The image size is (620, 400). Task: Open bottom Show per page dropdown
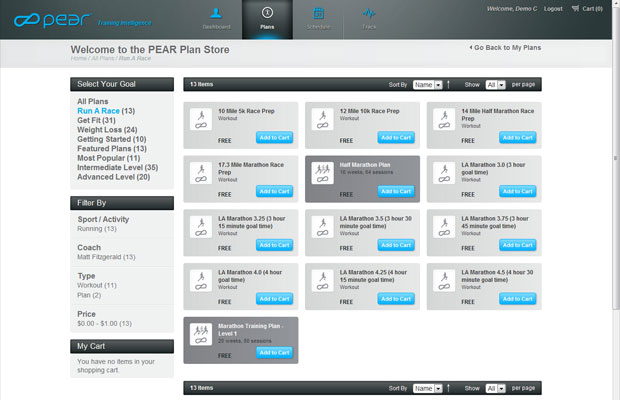pyautogui.click(x=495, y=389)
